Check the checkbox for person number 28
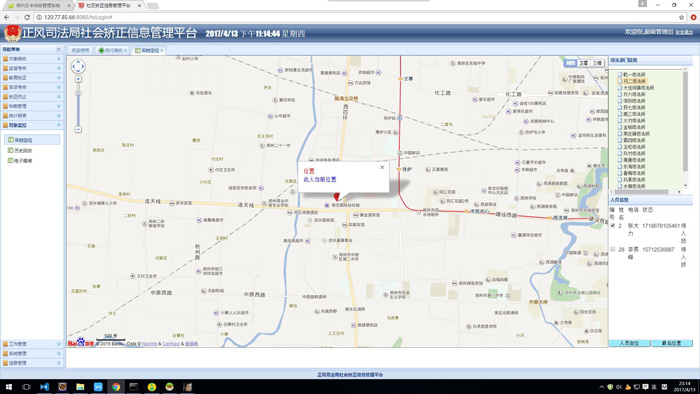 [612, 249]
